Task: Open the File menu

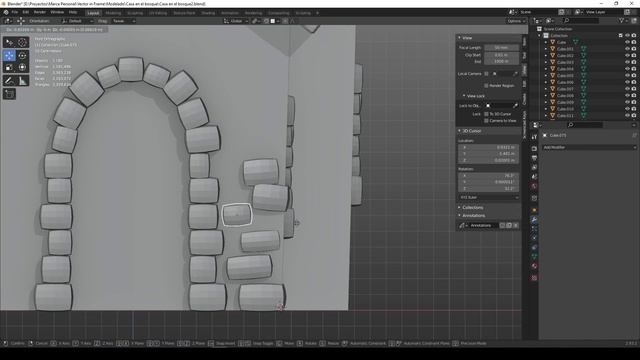Action: pyautogui.click(x=15, y=12)
